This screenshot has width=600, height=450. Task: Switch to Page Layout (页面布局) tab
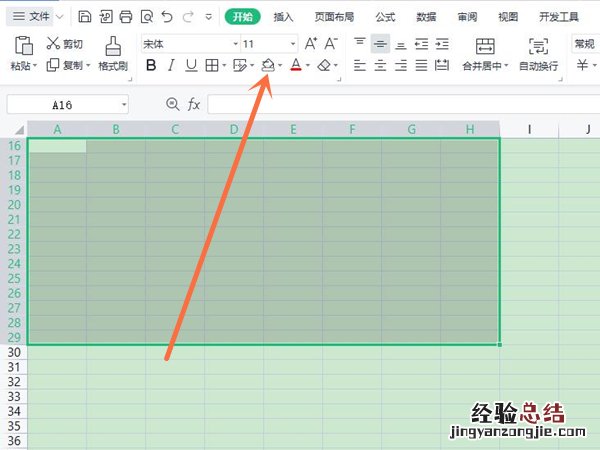pyautogui.click(x=334, y=17)
